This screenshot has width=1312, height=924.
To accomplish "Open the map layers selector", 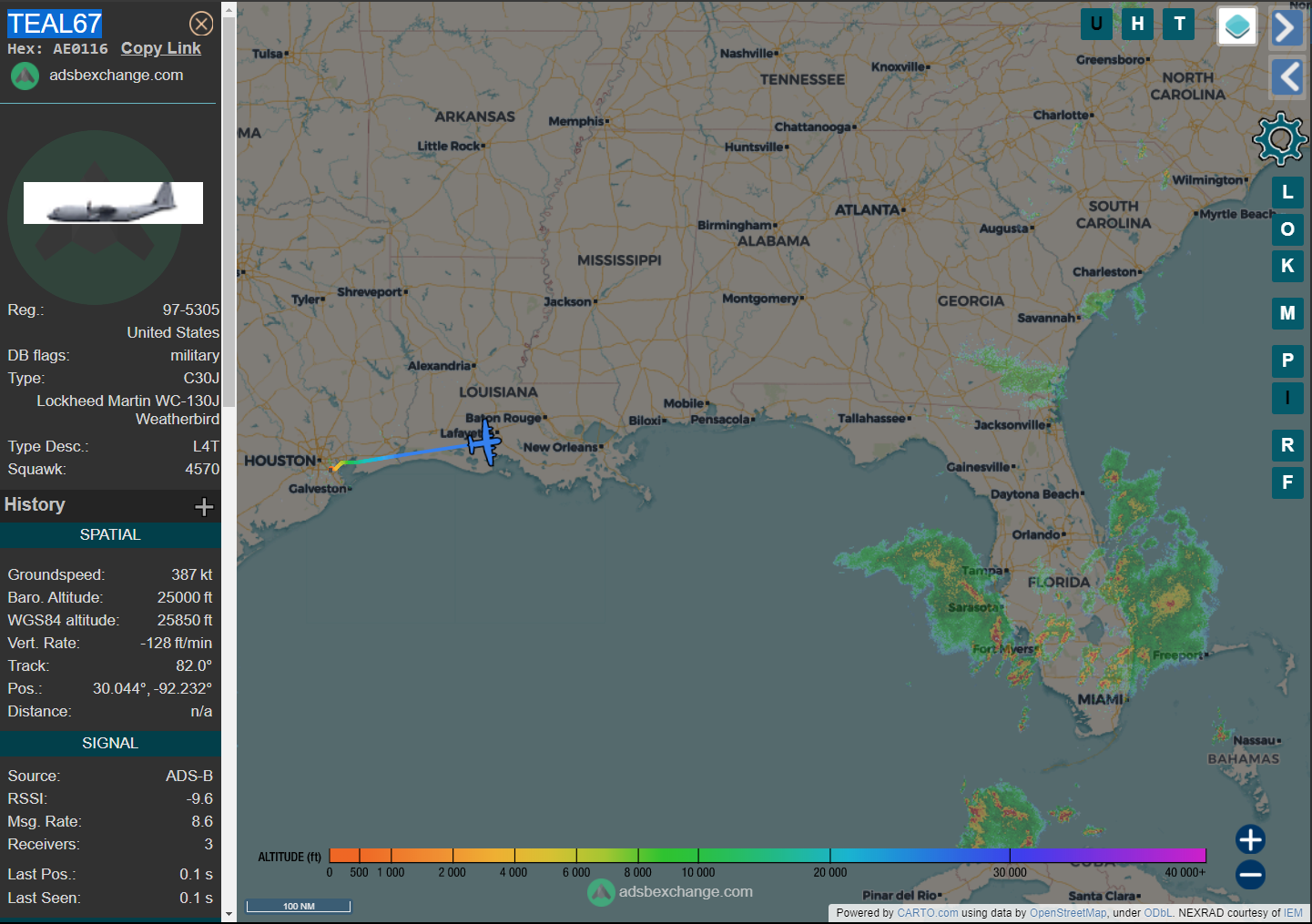I will point(1237,26).
